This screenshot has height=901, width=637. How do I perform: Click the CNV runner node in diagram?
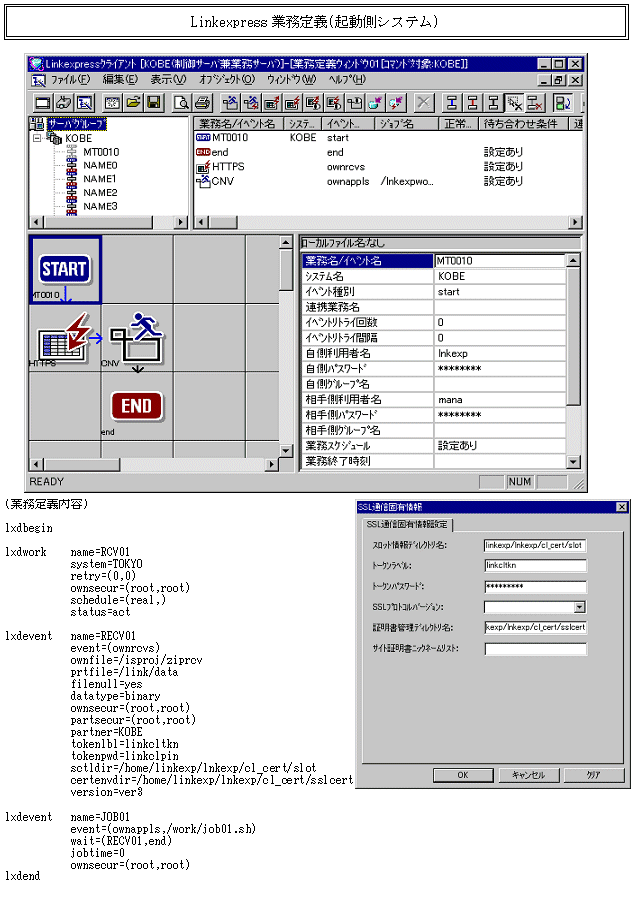coord(137,338)
